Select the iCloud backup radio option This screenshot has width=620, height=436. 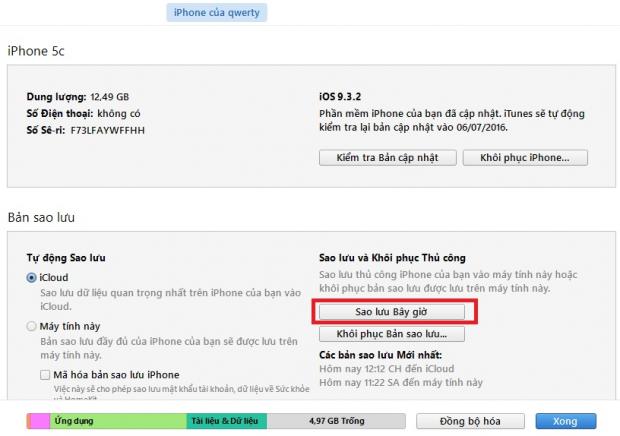click(x=32, y=277)
